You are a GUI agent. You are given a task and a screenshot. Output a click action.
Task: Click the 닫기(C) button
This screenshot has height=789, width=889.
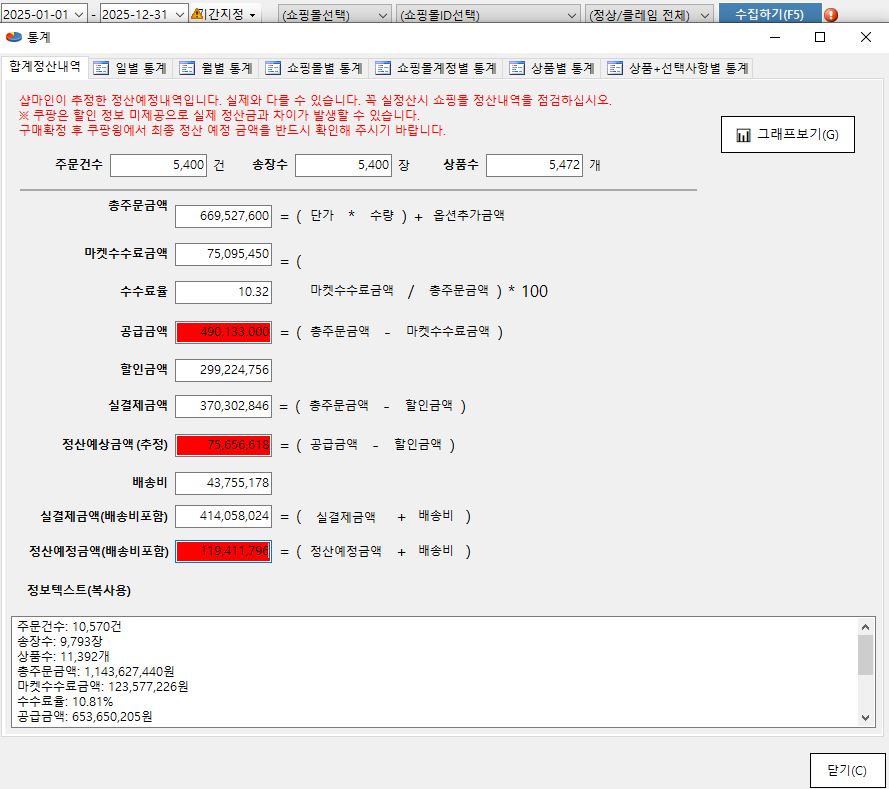(847, 770)
